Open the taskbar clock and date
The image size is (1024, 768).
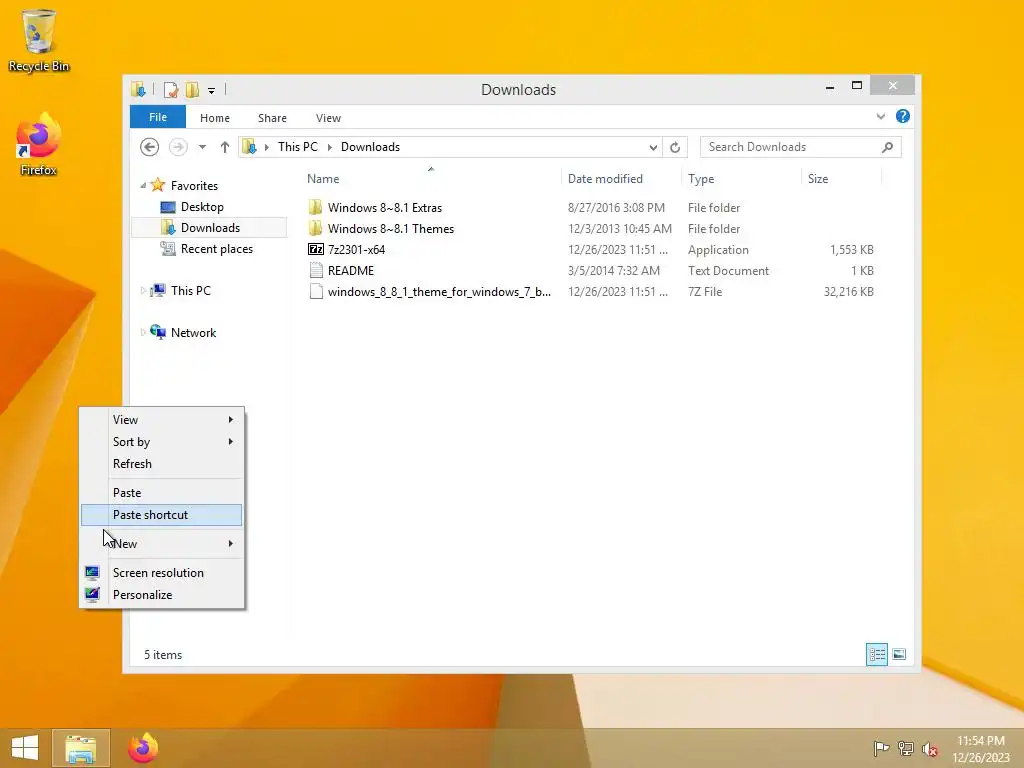[980, 749]
